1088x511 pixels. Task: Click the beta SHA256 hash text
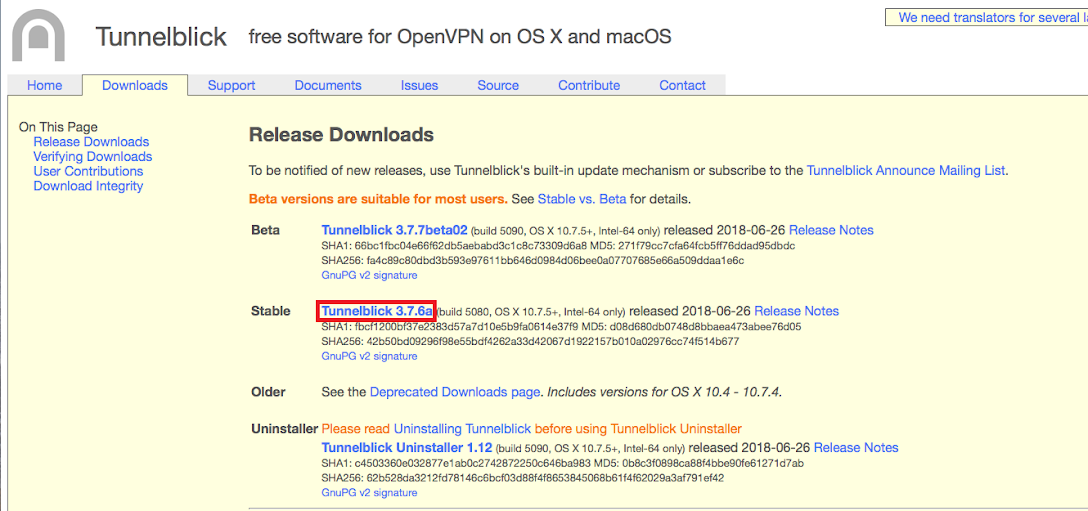click(x=533, y=260)
